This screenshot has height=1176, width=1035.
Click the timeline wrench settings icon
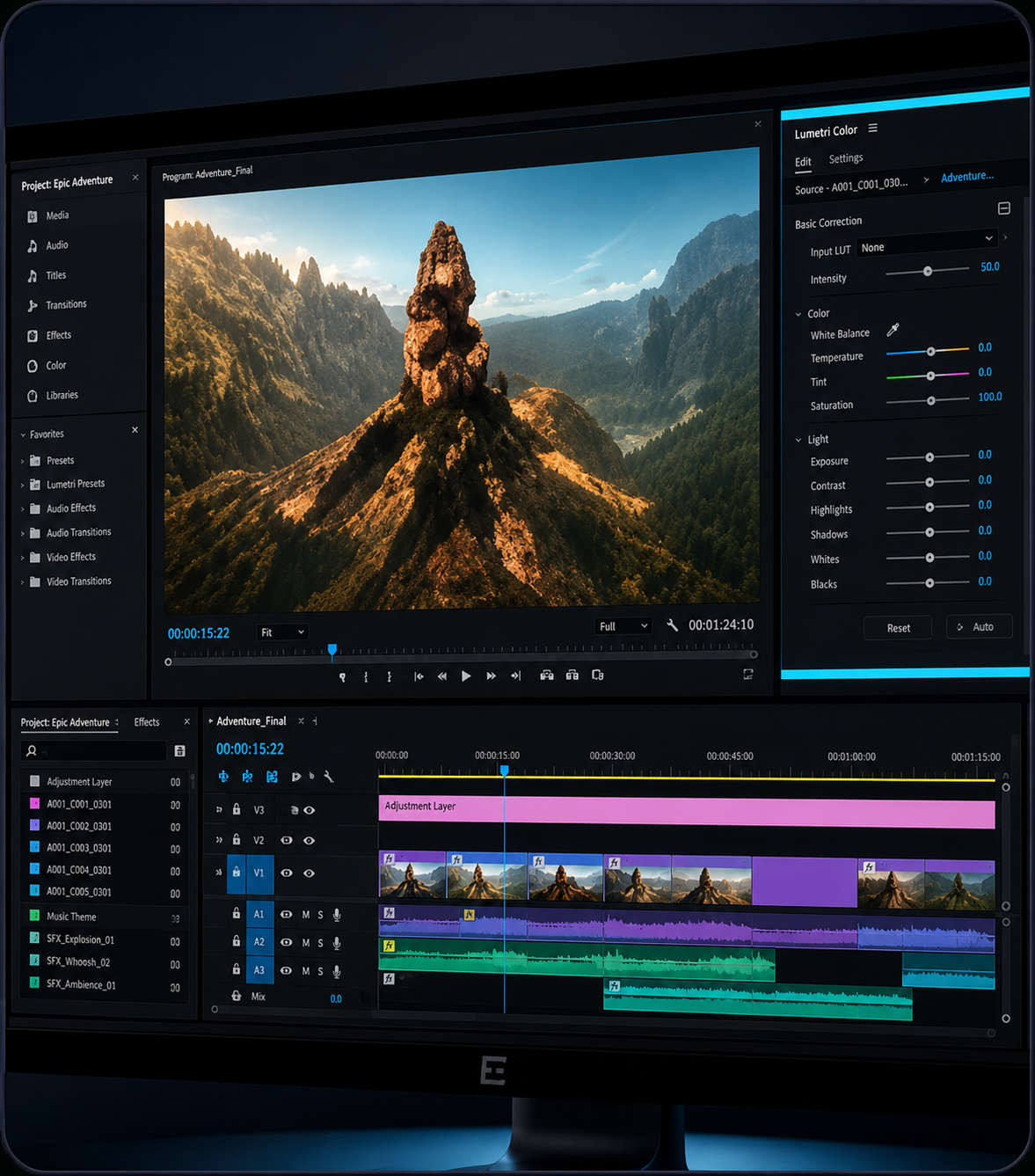click(x=329, y=777)
